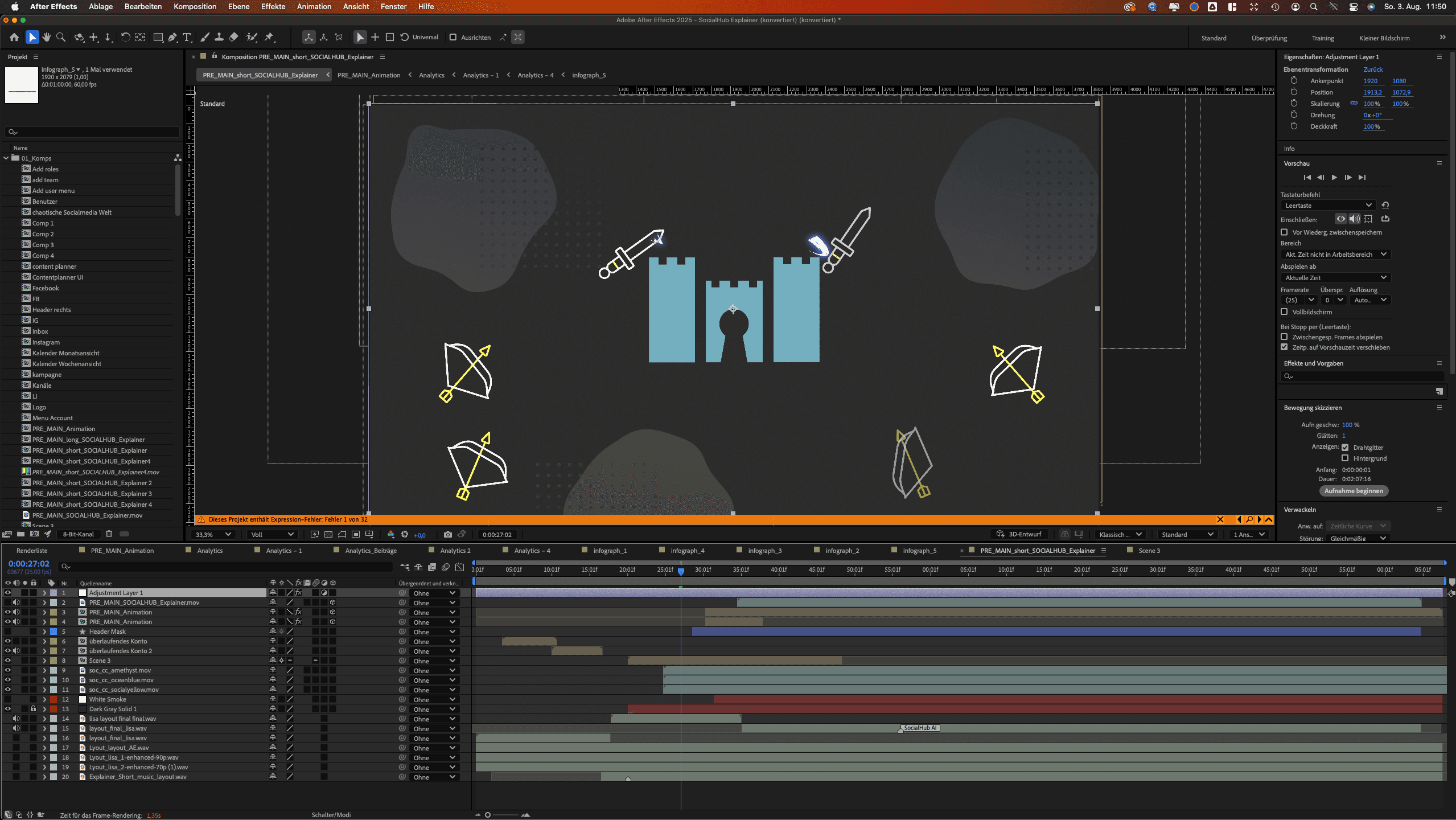1456x820 pixels.
Task: Click the Aufnahme beginnen button
Action: (x=1353, y=491)
